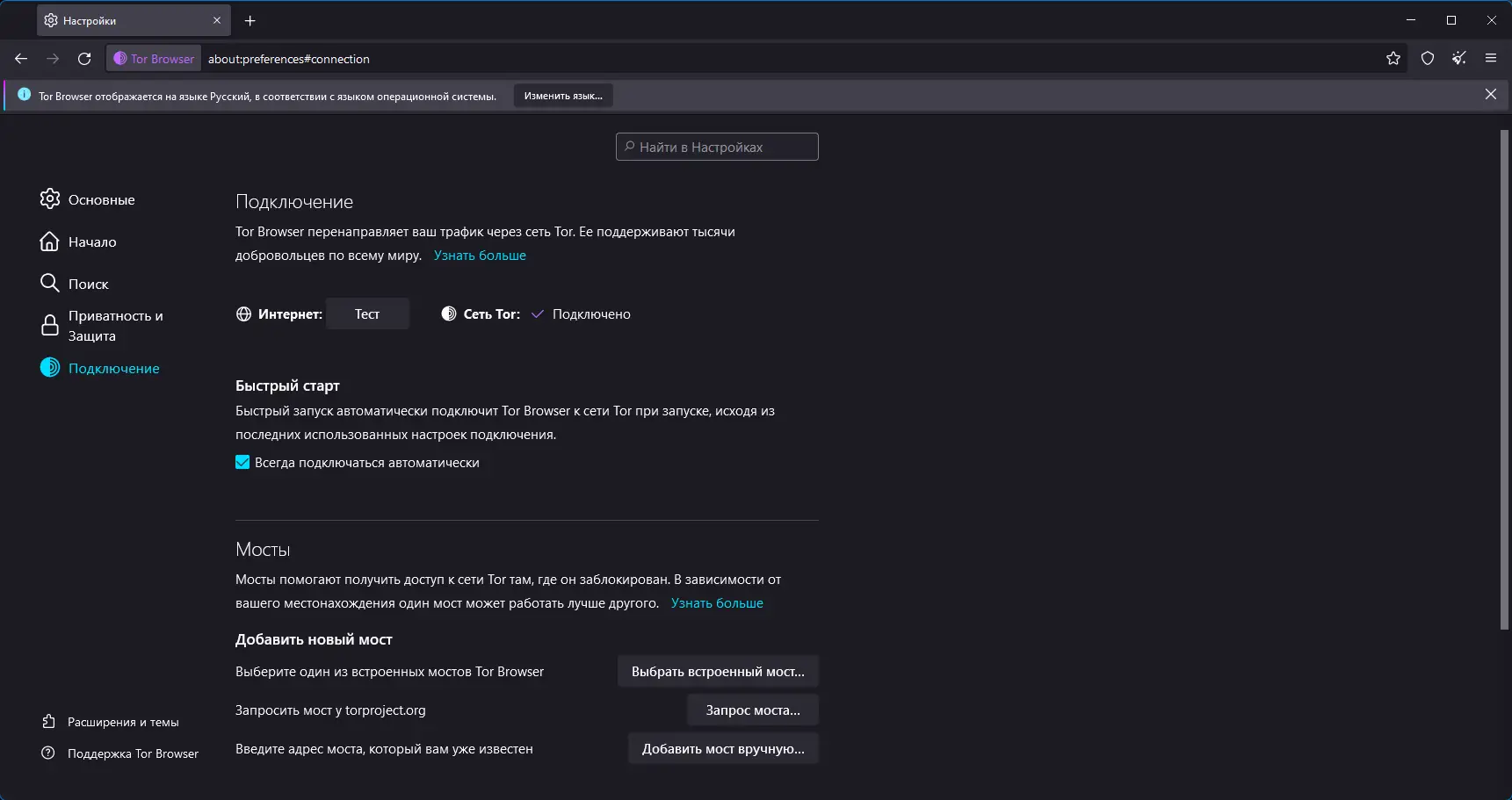Open a new tab with plus button

[250, 20]
